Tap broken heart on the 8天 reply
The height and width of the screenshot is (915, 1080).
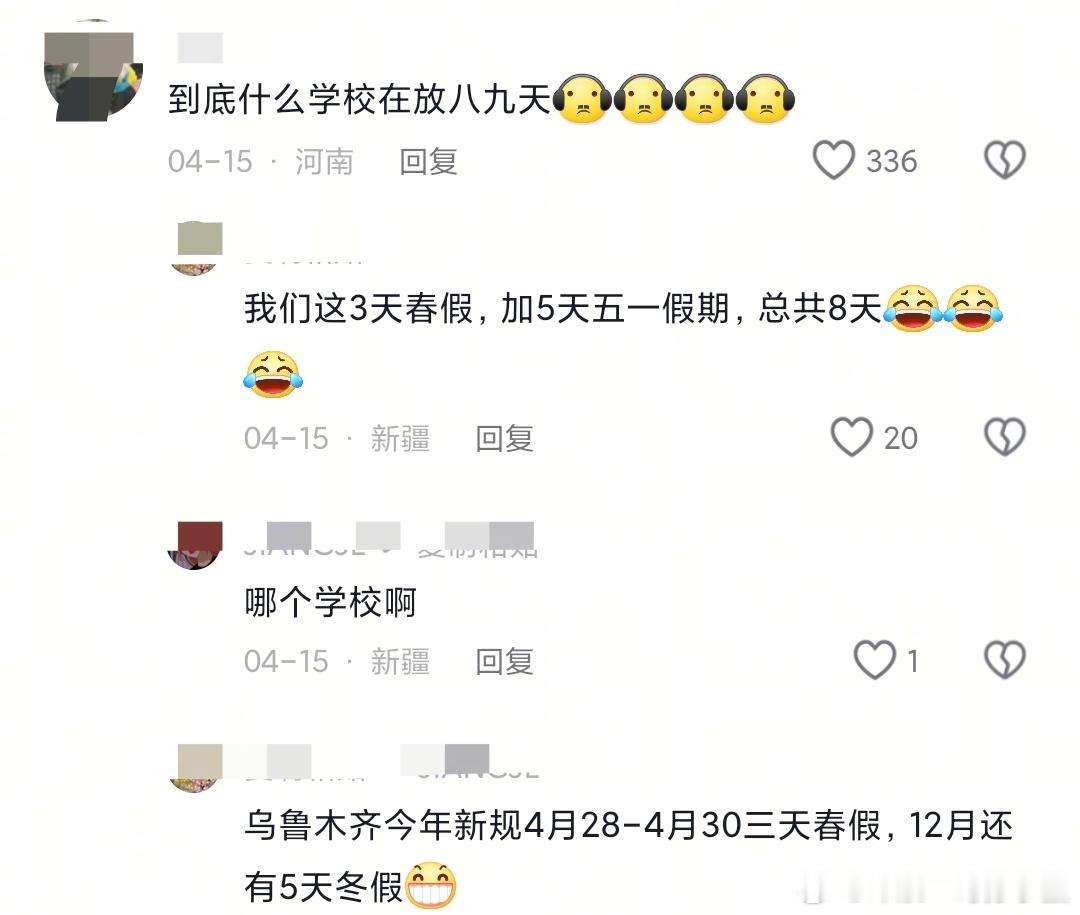click(1005, 437)
